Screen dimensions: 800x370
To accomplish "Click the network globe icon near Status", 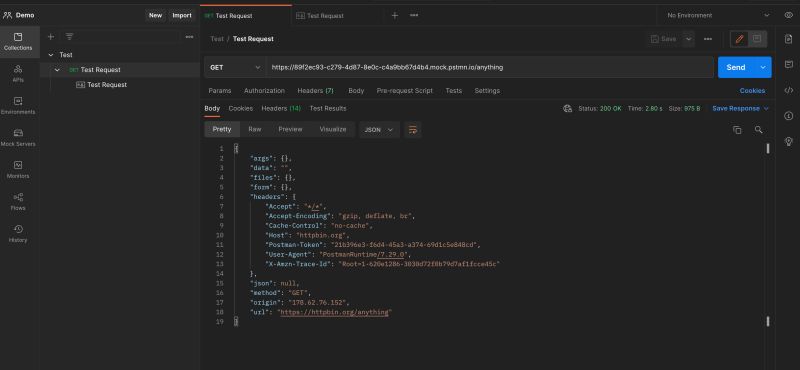I will 567,108.
